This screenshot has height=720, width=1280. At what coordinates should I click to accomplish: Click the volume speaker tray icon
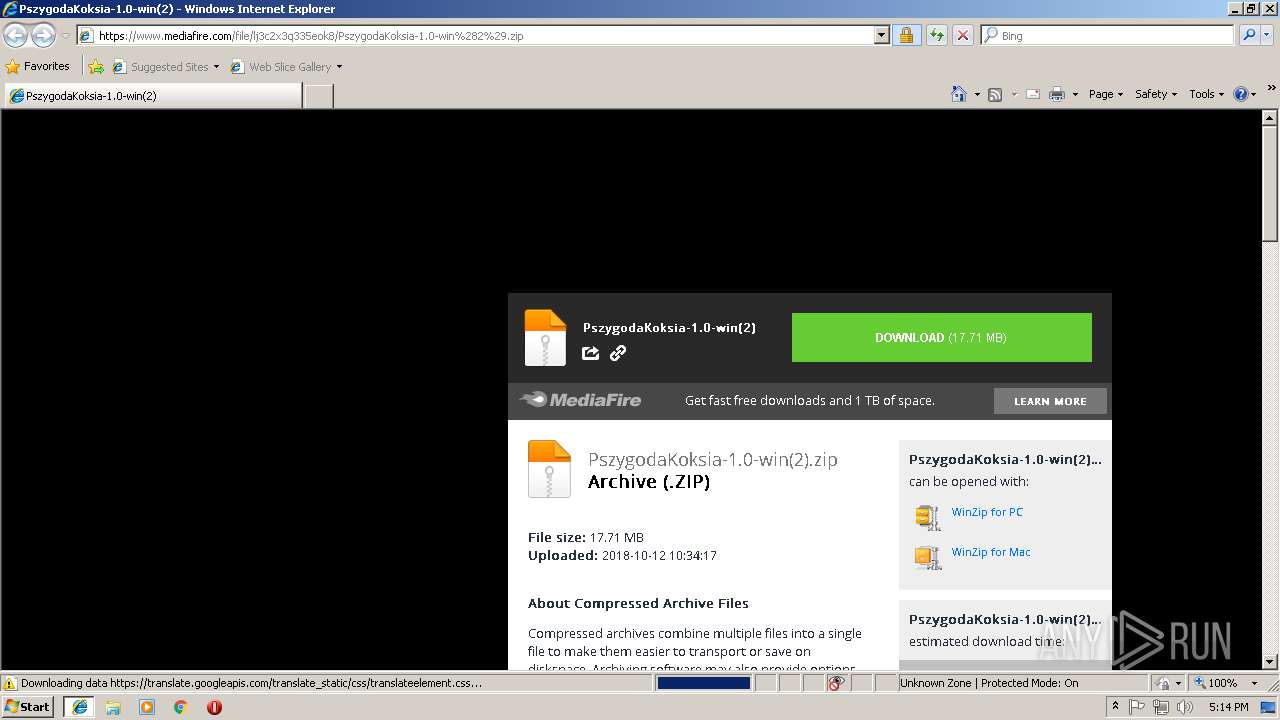(x=1185, y=707)
